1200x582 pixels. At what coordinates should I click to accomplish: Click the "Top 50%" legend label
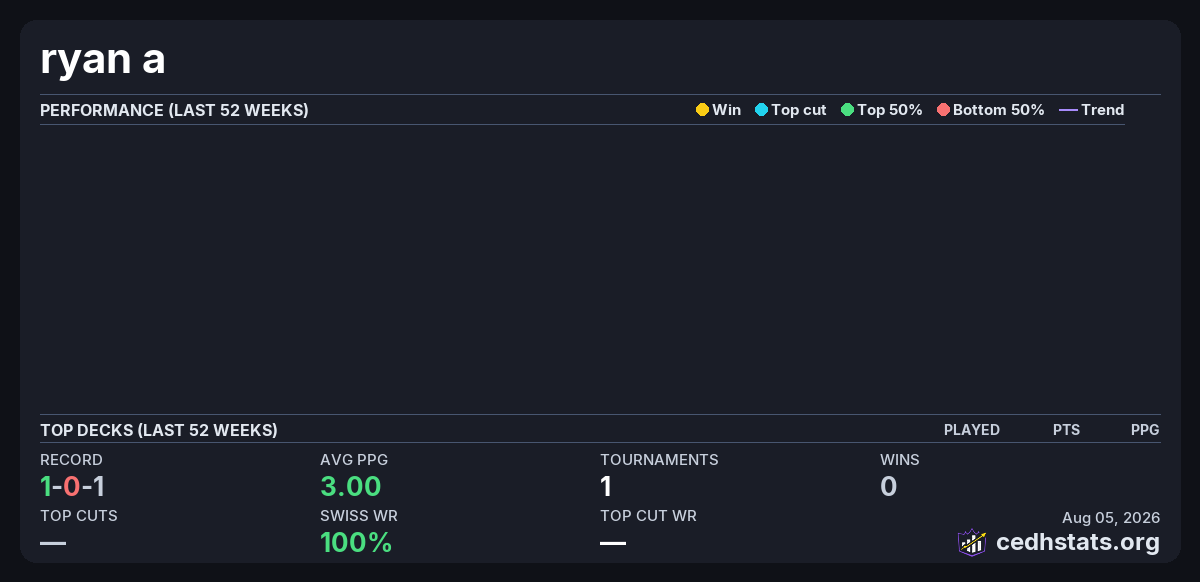(x=890, y=110)
